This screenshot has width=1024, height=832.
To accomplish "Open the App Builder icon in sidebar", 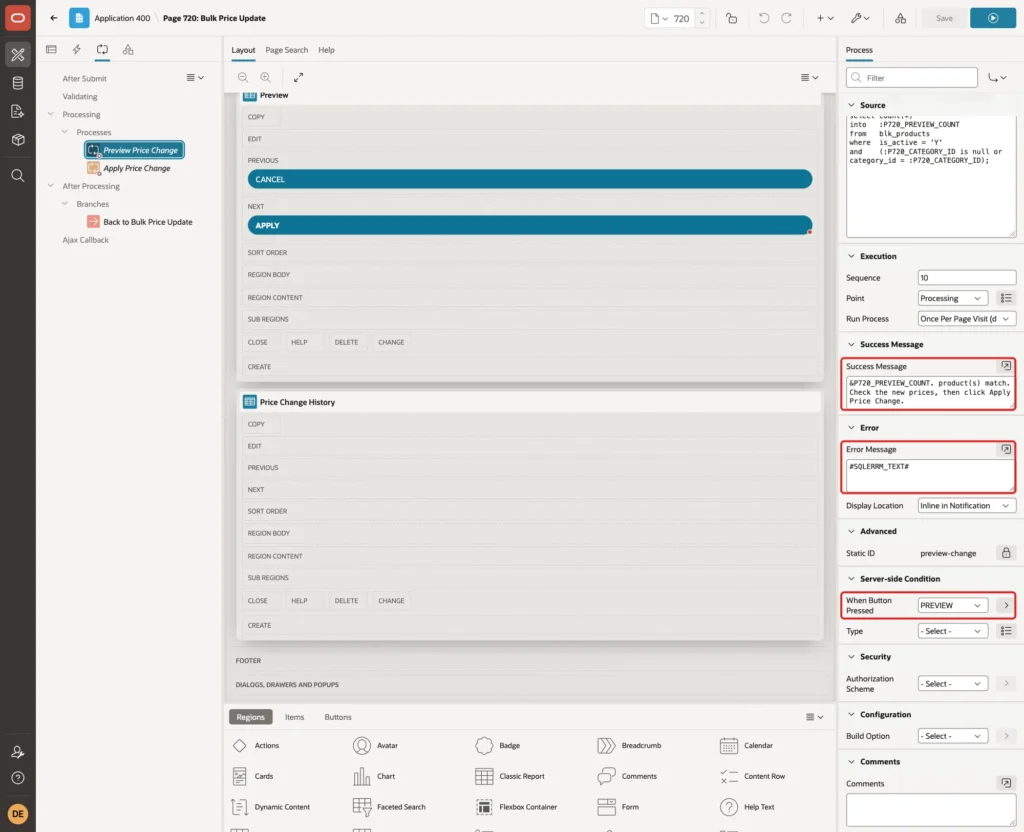I will pos(18,55).
